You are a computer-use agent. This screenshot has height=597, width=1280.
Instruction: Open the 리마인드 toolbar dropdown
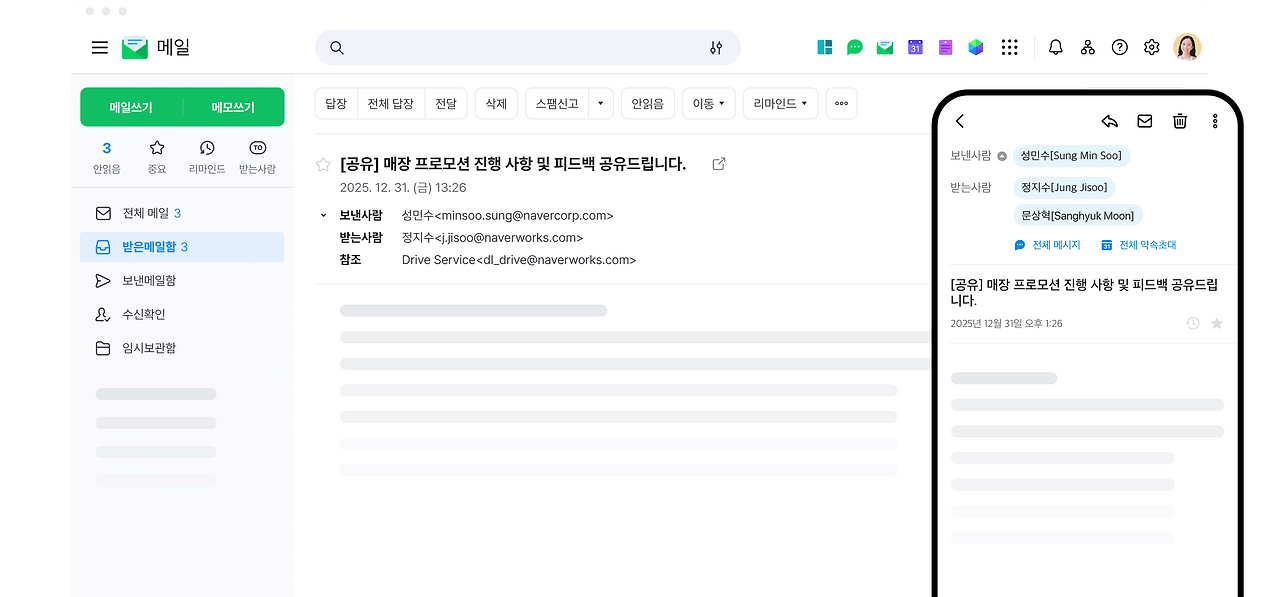click(x=781, y=103)
